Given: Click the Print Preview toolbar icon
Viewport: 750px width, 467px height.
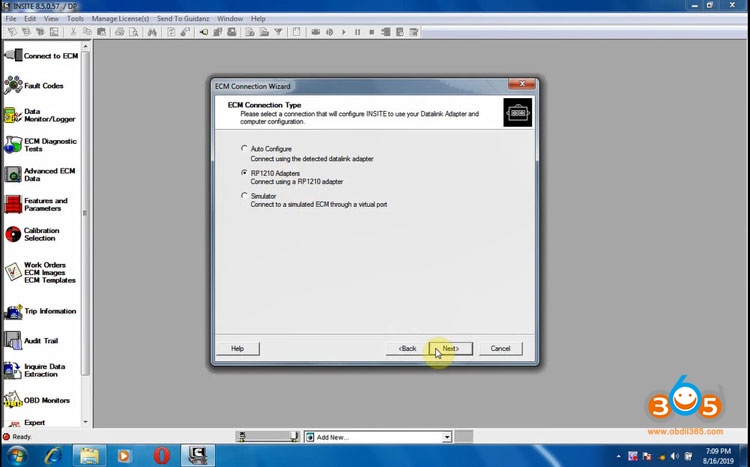Looking at the screenshot, I should click(x=134, y=32).
